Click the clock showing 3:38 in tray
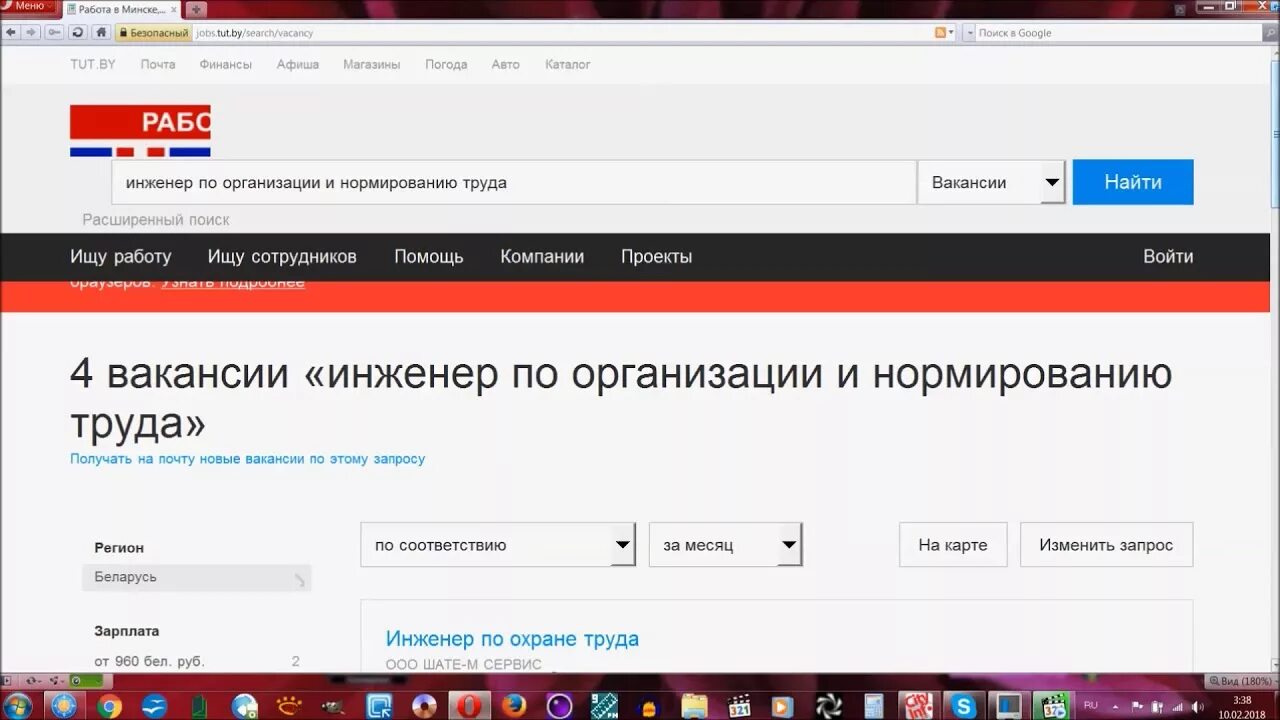The image size is (1280, 720). tap(1242, 700)
